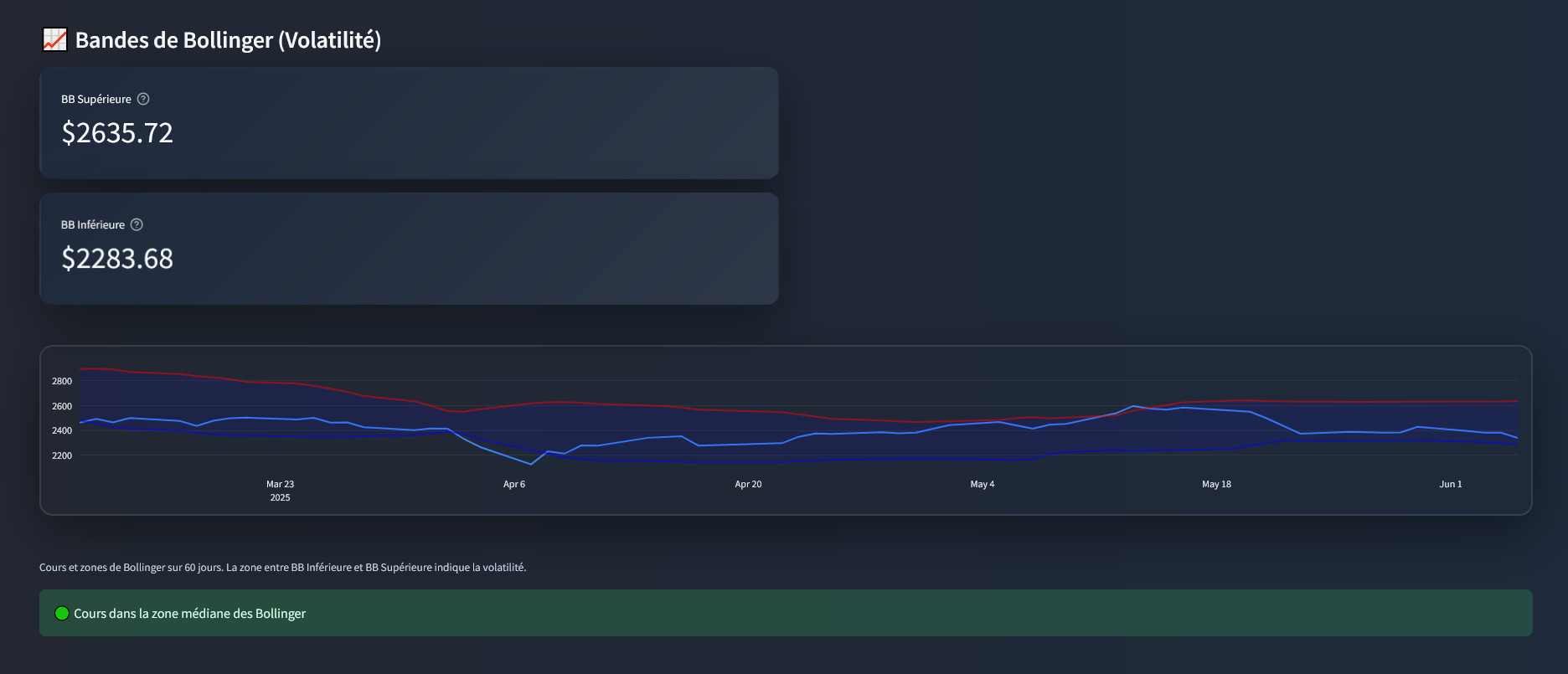
Task: Click the Jun 1 axis label
Action: [x=1450, y=484]
